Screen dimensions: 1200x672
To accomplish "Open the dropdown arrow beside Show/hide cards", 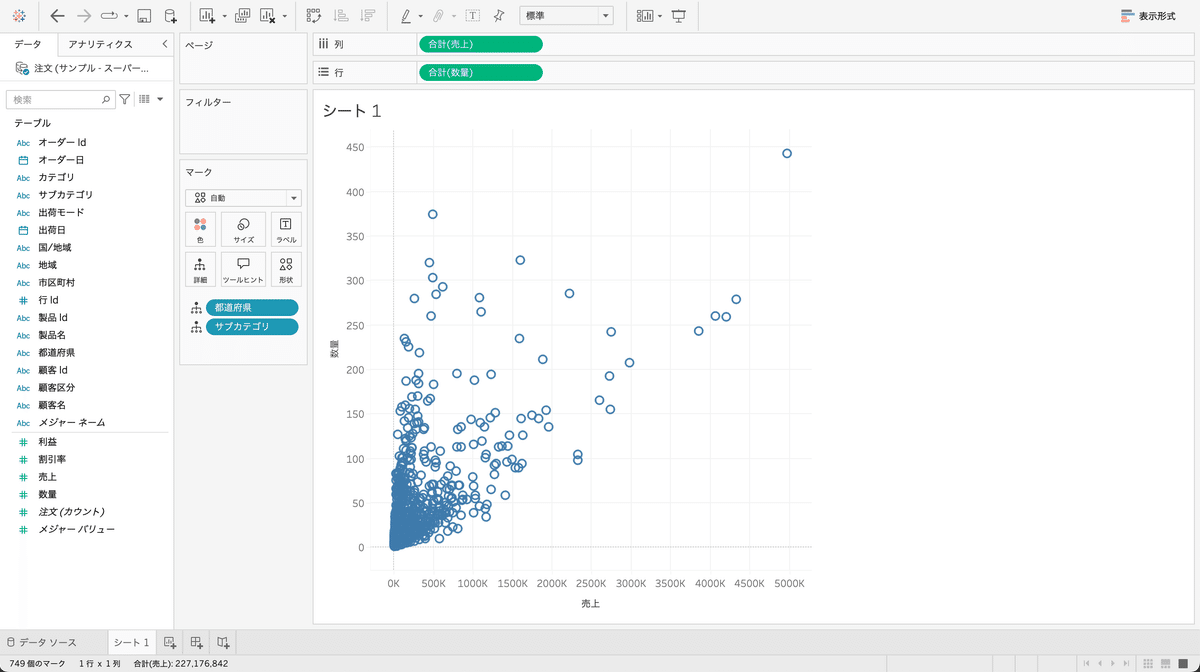I will pos(660,17).
